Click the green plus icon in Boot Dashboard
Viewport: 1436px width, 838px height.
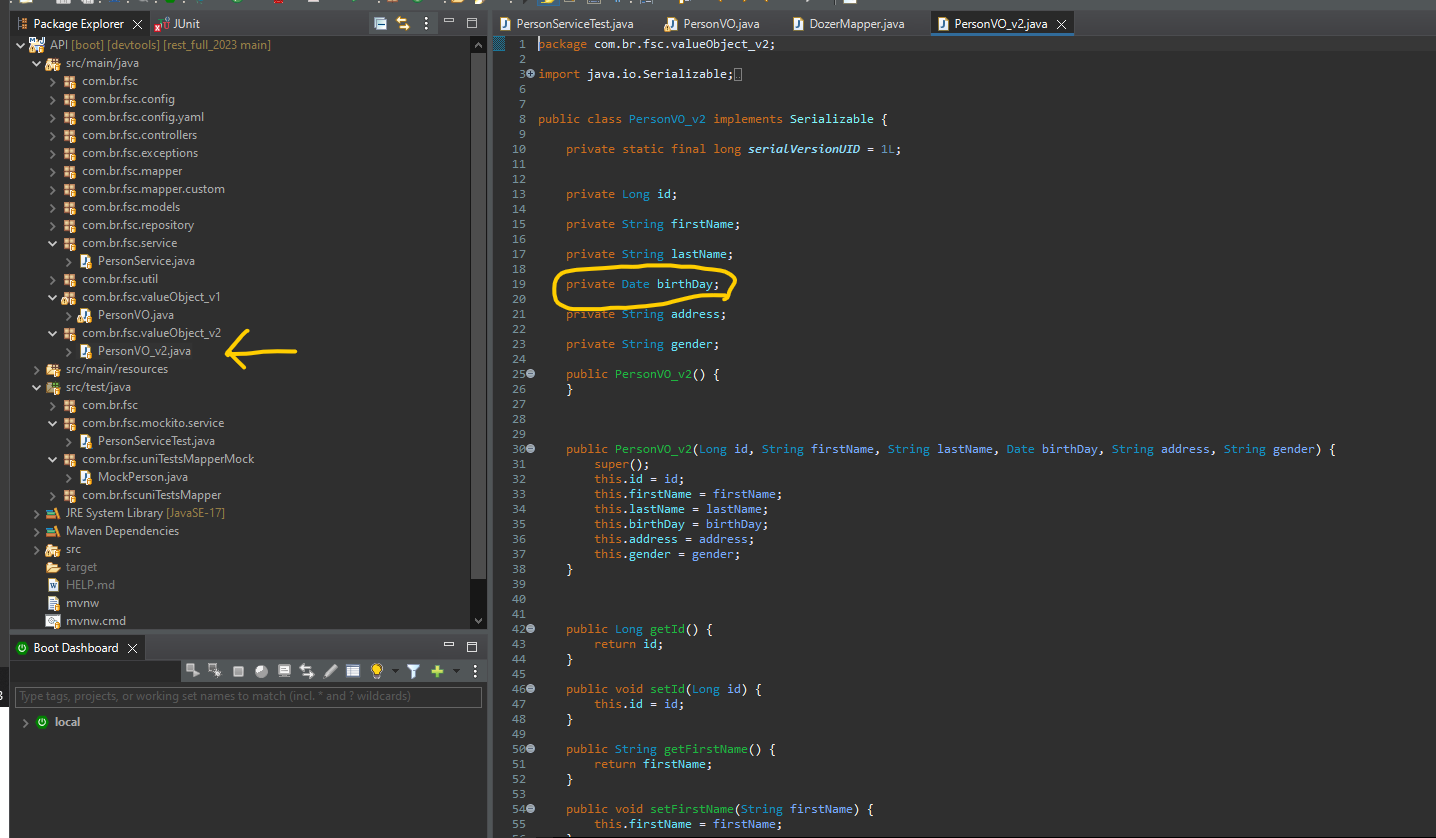click(437, 671)
